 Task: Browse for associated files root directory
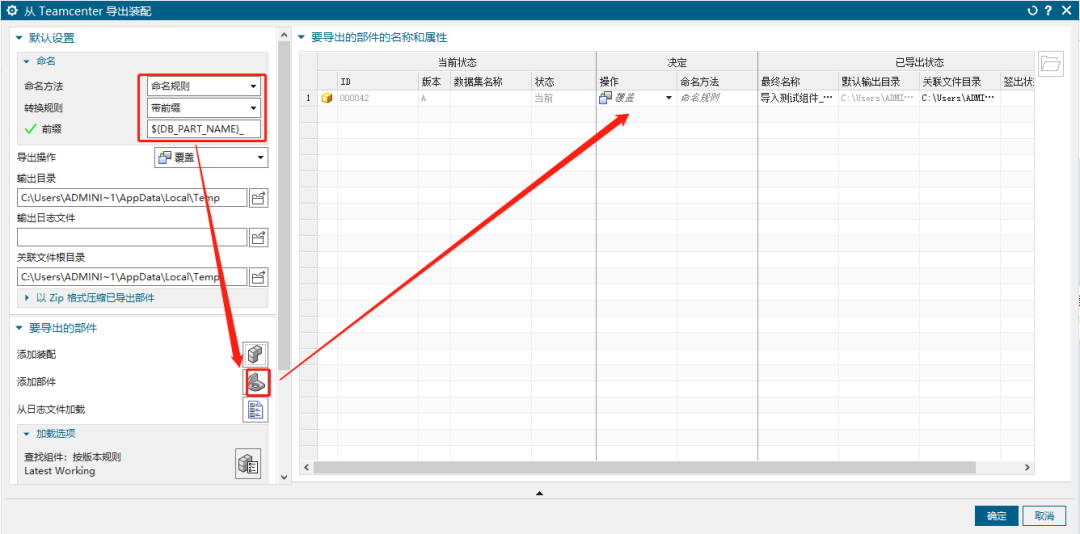click(x=258, y=277)
